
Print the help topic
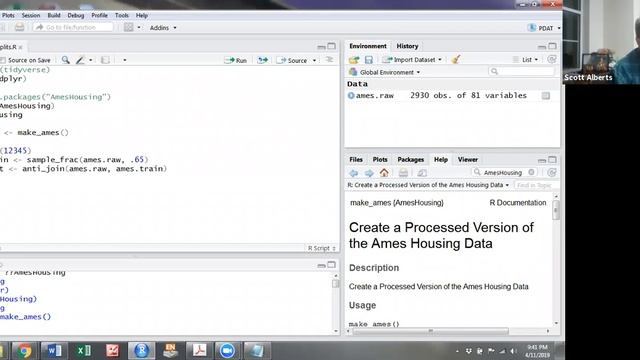tap(403, 173)
